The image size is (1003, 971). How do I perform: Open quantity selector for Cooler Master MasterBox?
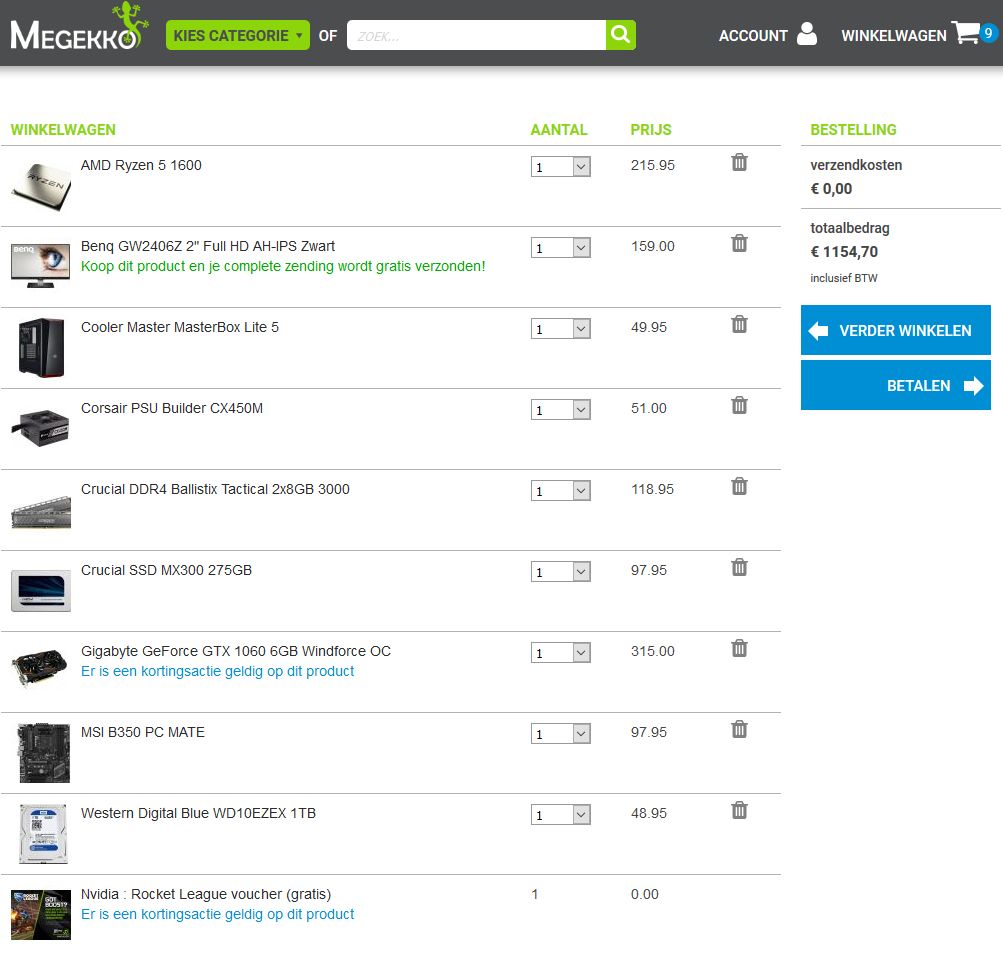560,329
